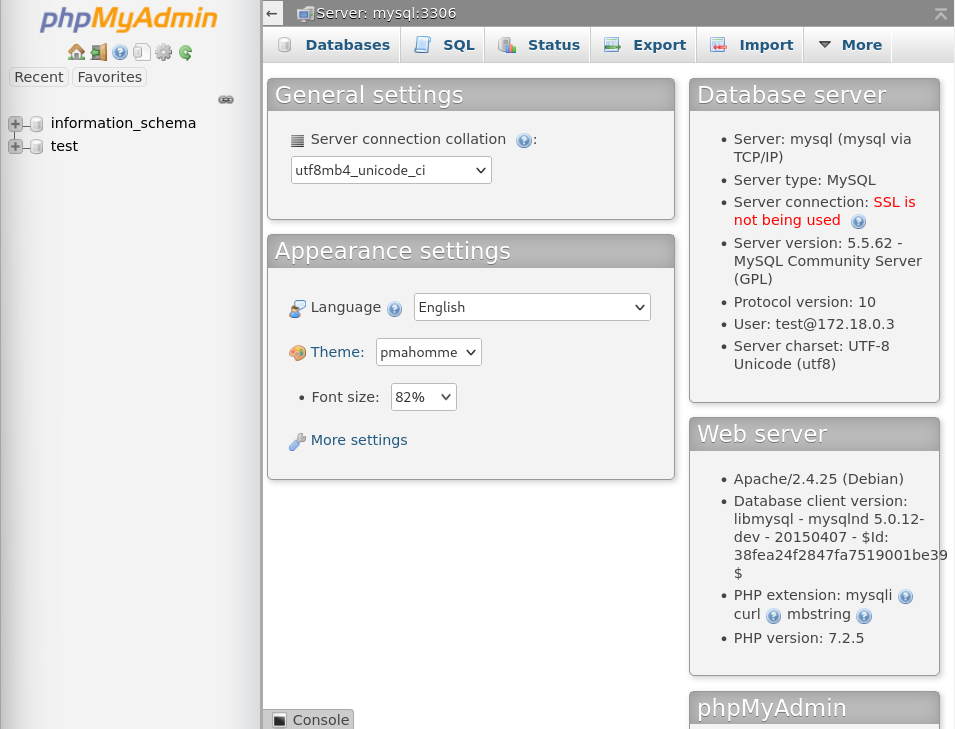Open the Server connection collation dropdown
The image size is (955, 729).
[x=391, y=171]
